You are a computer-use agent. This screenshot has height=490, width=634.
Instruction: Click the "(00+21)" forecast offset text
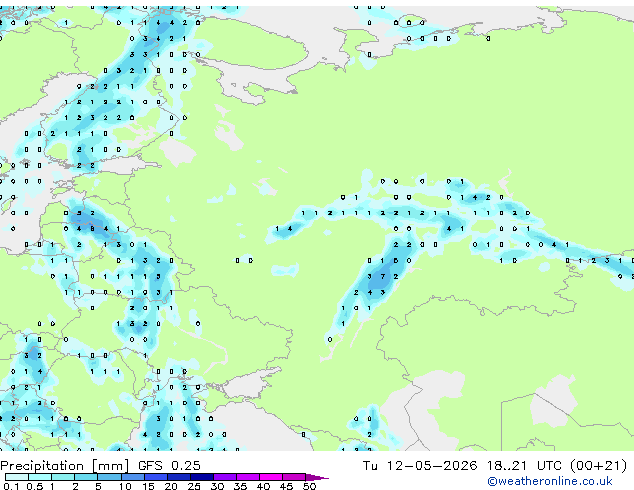(x=598, y=465)
